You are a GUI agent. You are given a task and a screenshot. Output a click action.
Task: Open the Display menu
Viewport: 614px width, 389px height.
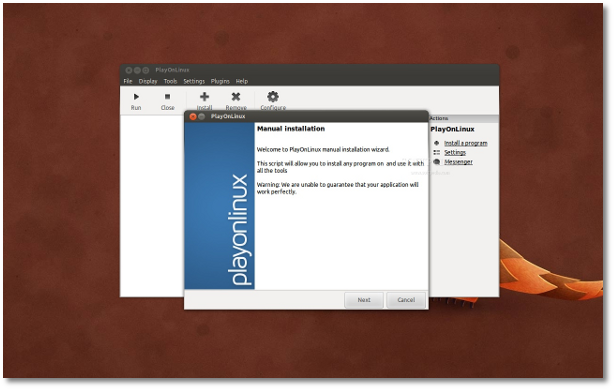[x=148, y=81]
